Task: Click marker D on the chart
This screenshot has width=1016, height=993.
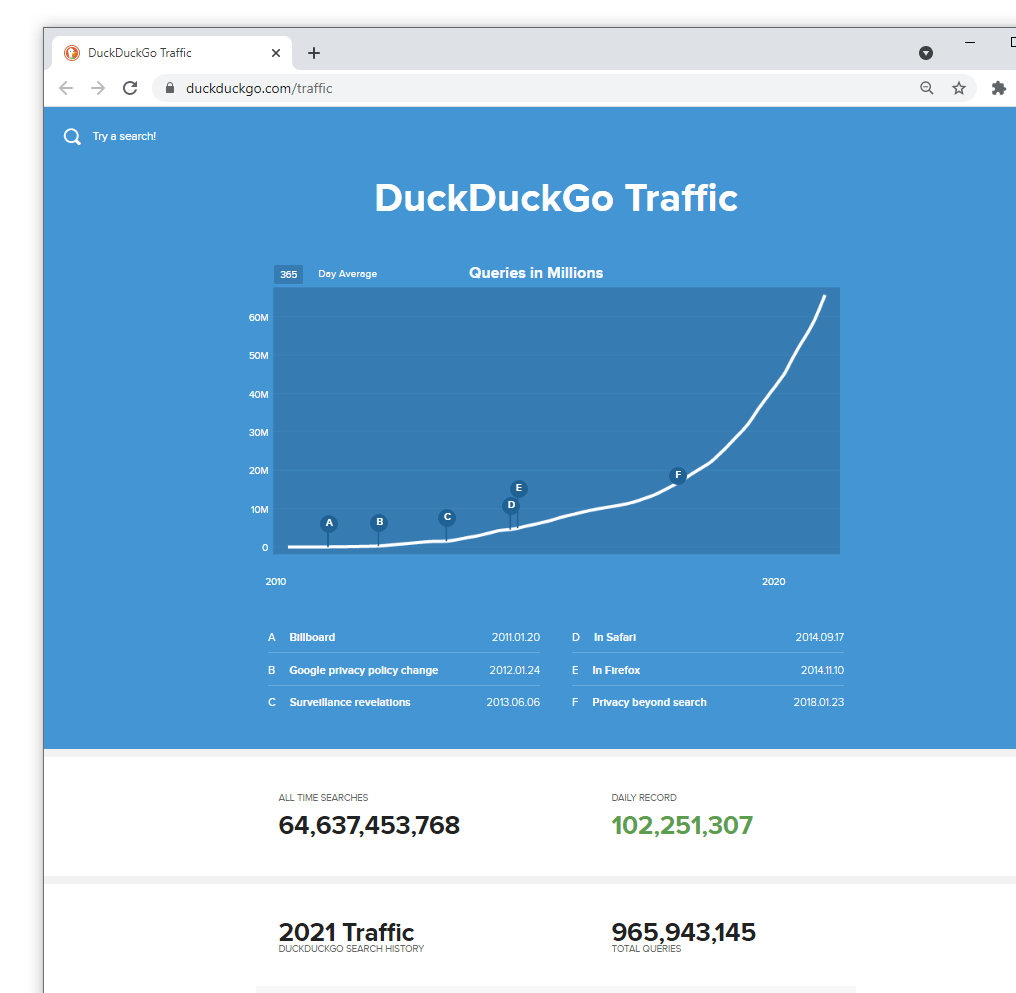Action: [x=511, y=505]
